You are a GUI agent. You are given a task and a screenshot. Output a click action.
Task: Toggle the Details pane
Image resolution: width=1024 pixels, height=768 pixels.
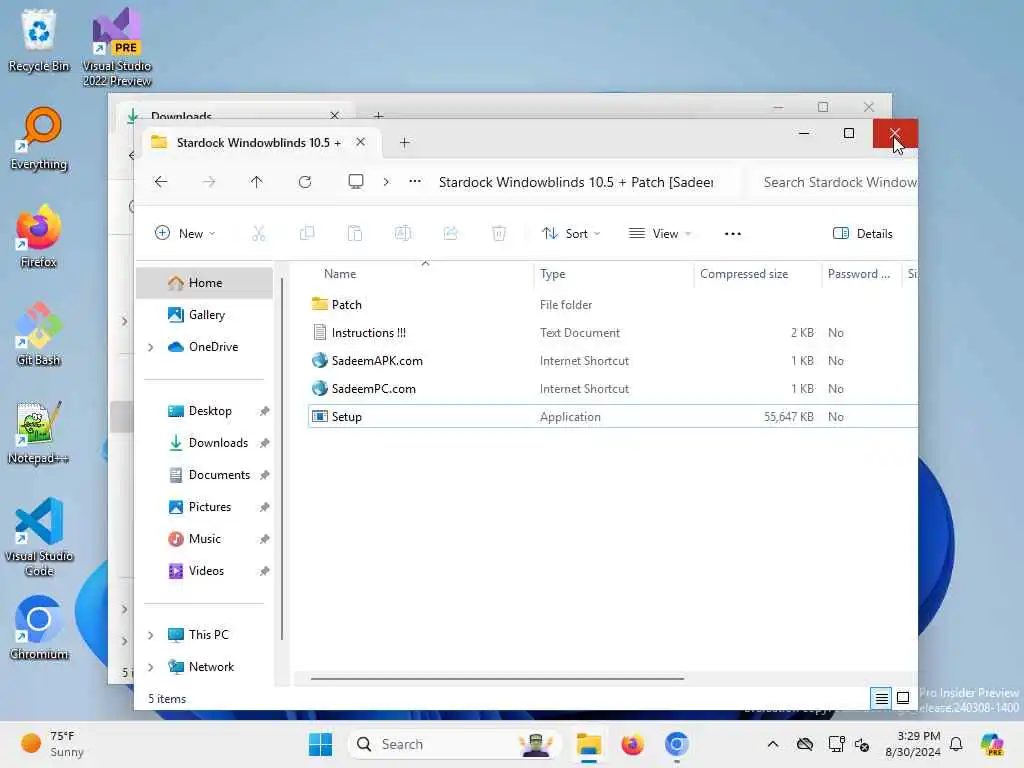863,233
